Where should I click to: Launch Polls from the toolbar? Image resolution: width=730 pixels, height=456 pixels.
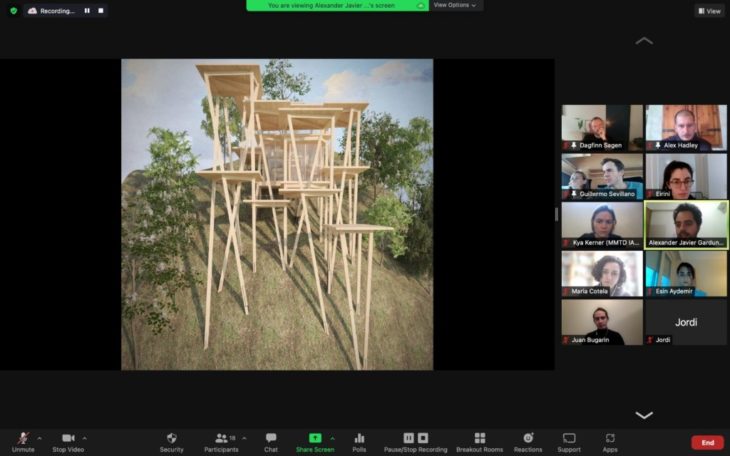[x=359, y=440]
